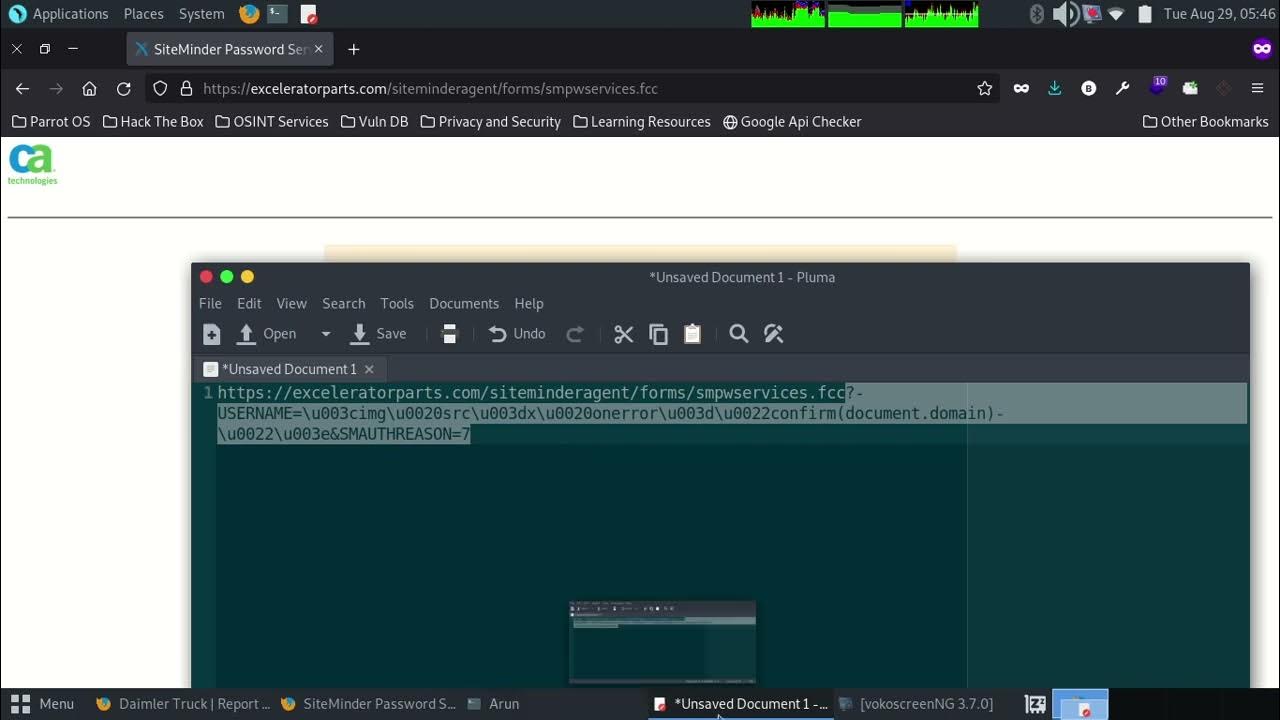1280x720 pixels.
Task: Open the Hack The Box bookmarks folder
Action: pyautogui.click(x=153, y=121)
